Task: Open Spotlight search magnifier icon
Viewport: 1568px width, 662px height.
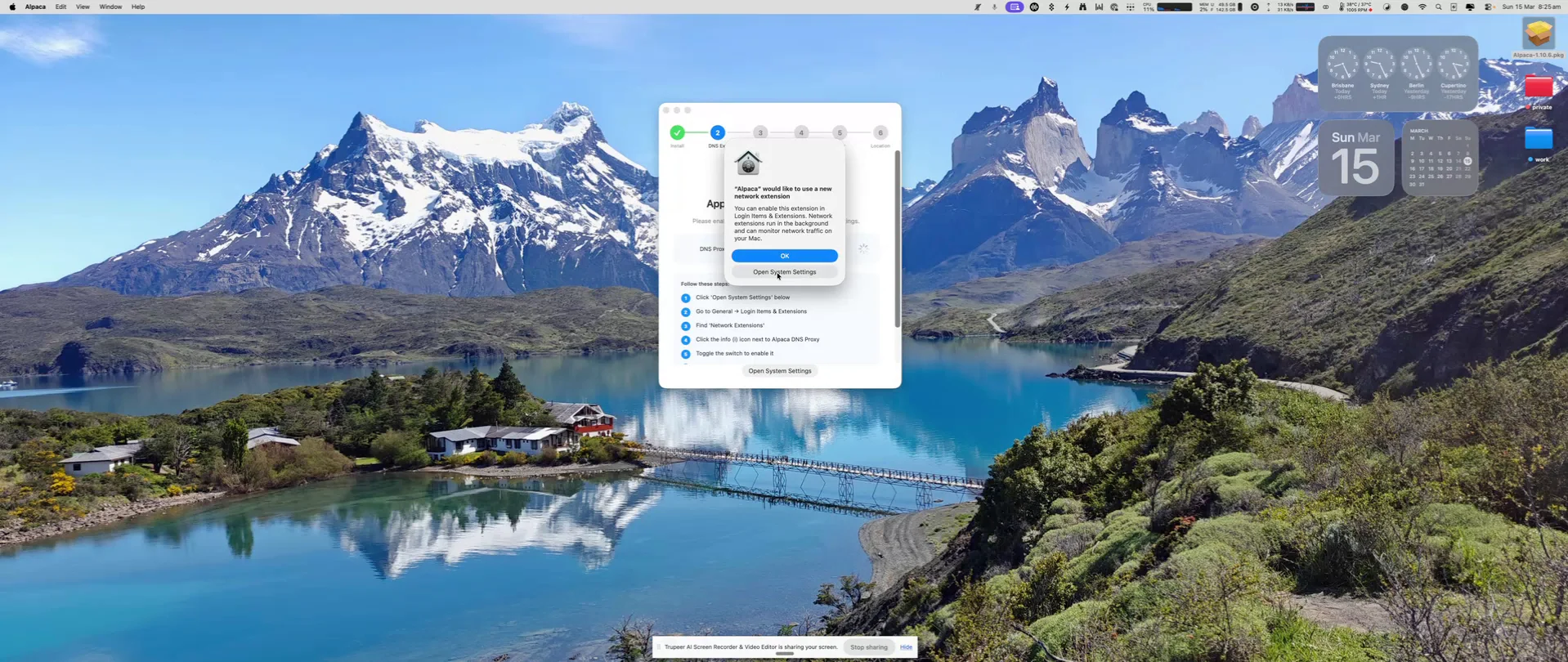Action: tap(1439, 7)
